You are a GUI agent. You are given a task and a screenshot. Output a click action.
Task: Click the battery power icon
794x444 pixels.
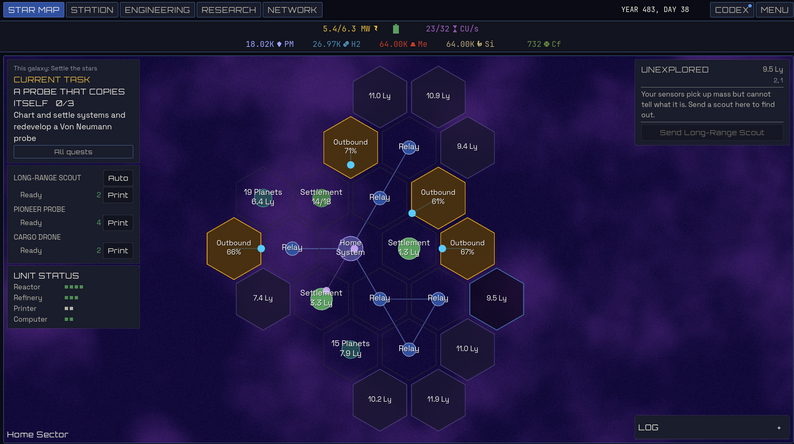click(396, 29)
